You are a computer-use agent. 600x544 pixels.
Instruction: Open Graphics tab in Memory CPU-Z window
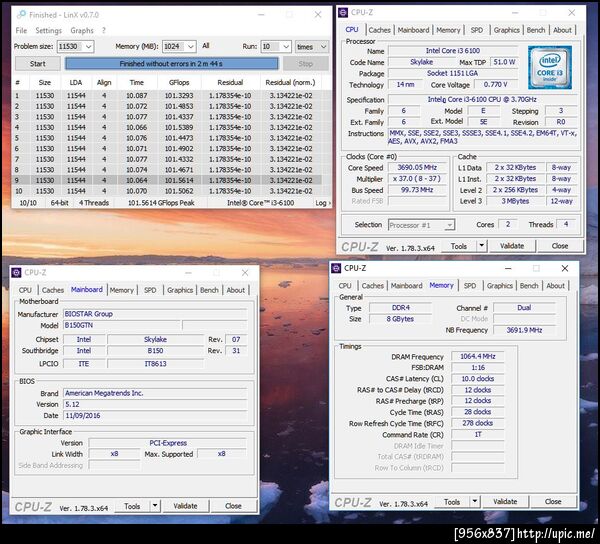(x=499, y=286)
